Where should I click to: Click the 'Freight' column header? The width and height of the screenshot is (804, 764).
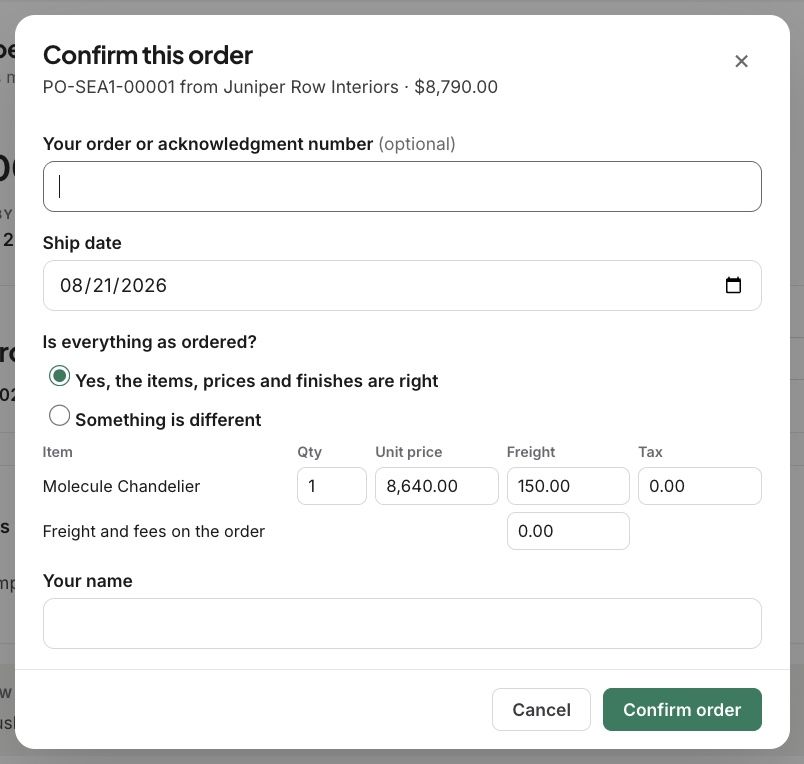[x=531, y=452]
